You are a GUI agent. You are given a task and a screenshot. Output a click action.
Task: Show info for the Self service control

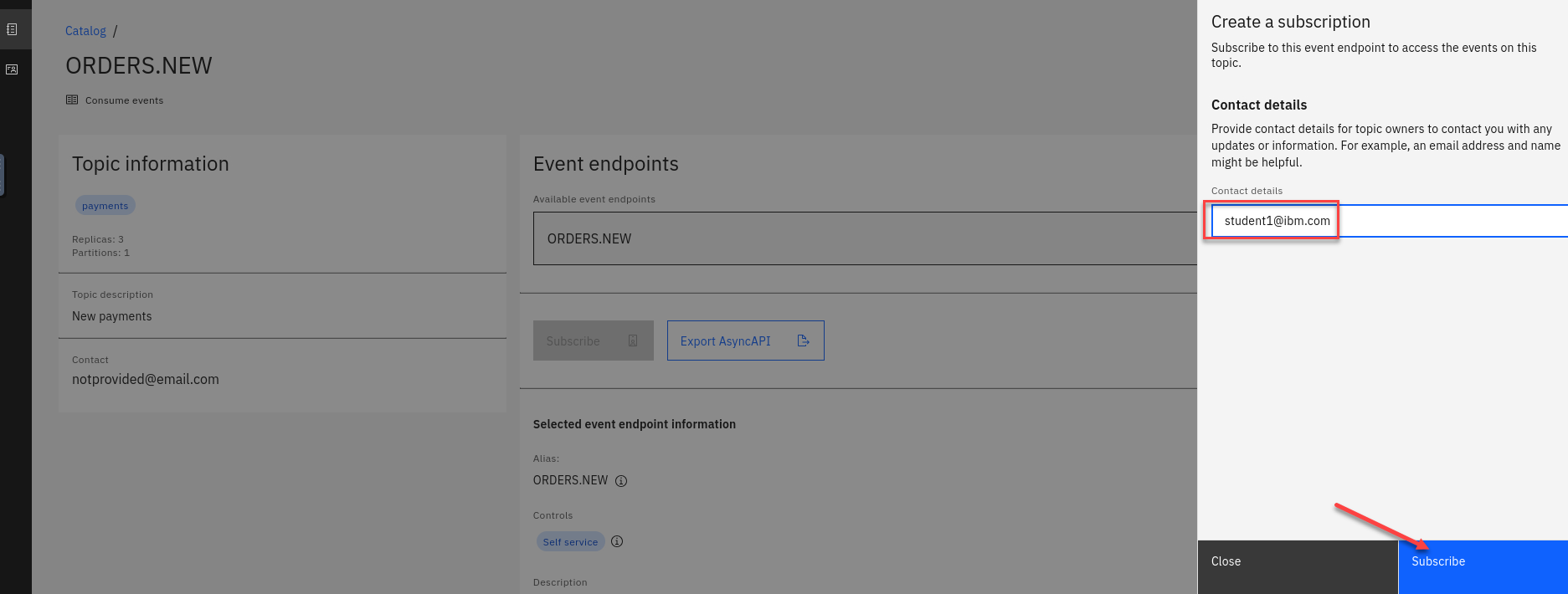pos(617,541)
